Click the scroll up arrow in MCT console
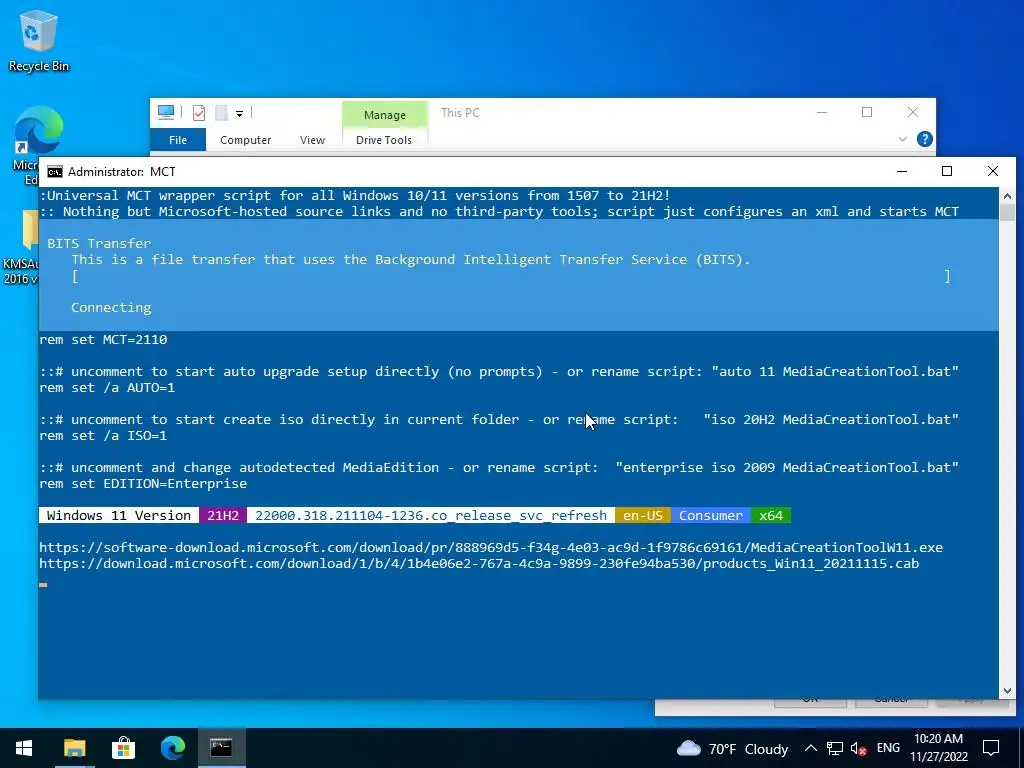 click(x=1007, y=196)
